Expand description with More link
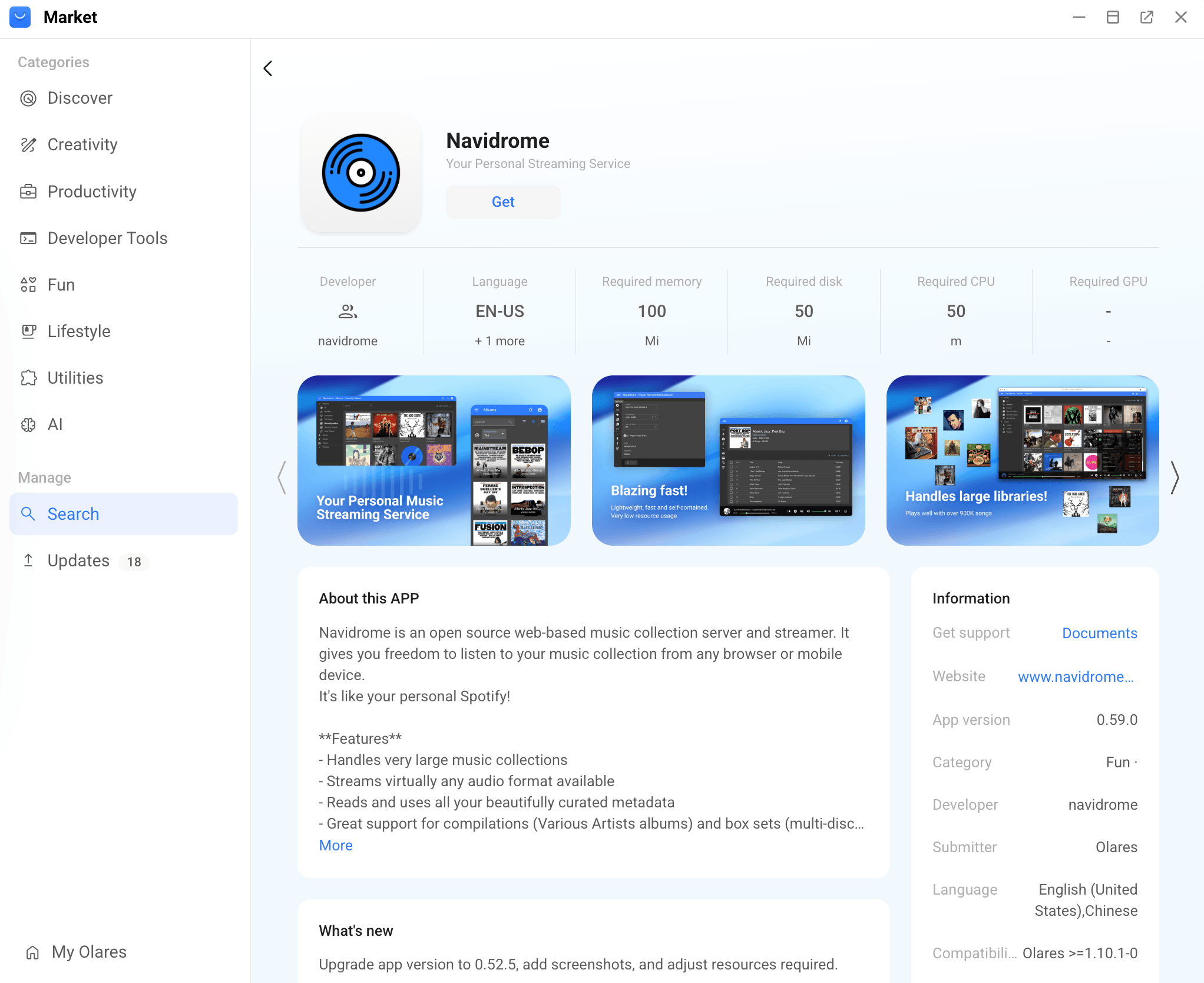This screenshot has height=983, width=1204. tap(336, 845)
